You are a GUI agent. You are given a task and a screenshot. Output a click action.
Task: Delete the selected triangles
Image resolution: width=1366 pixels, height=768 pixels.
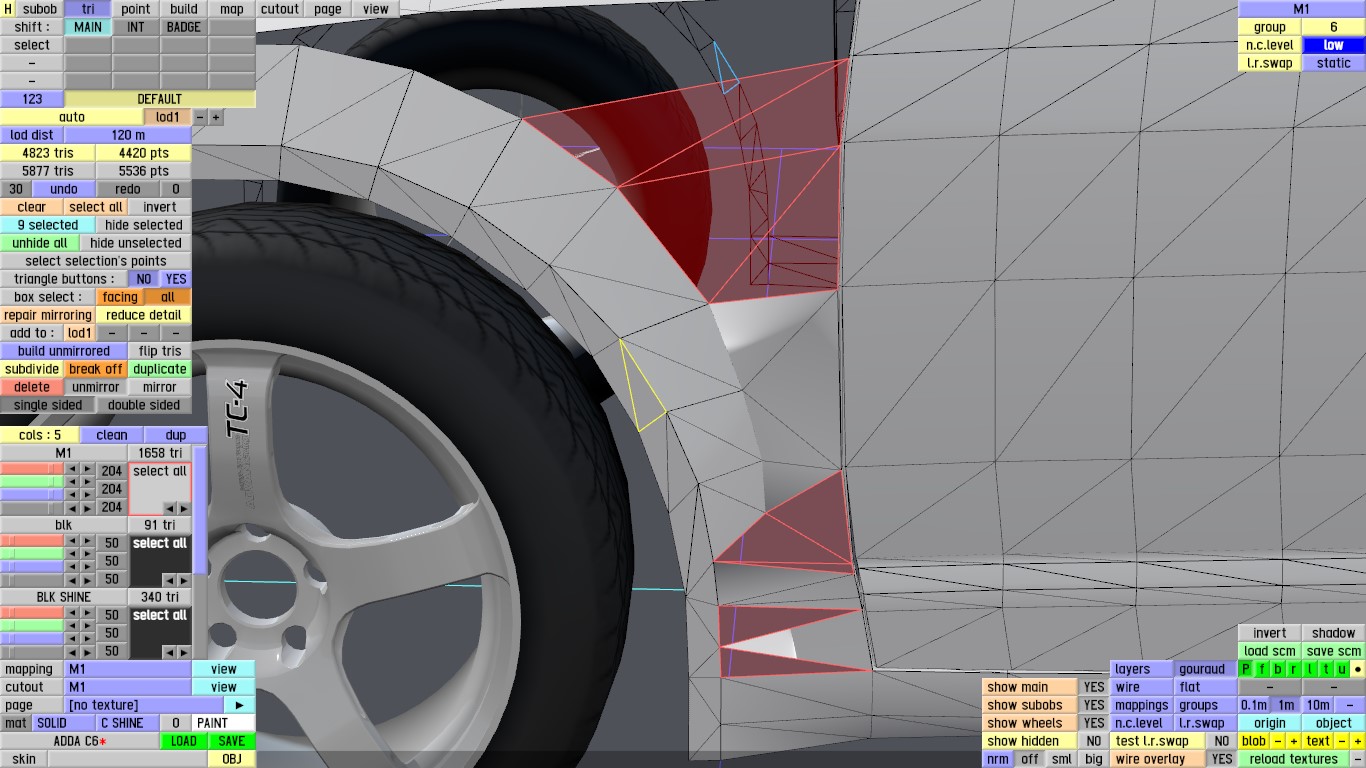pyautogui.click(x=32, y=387)
